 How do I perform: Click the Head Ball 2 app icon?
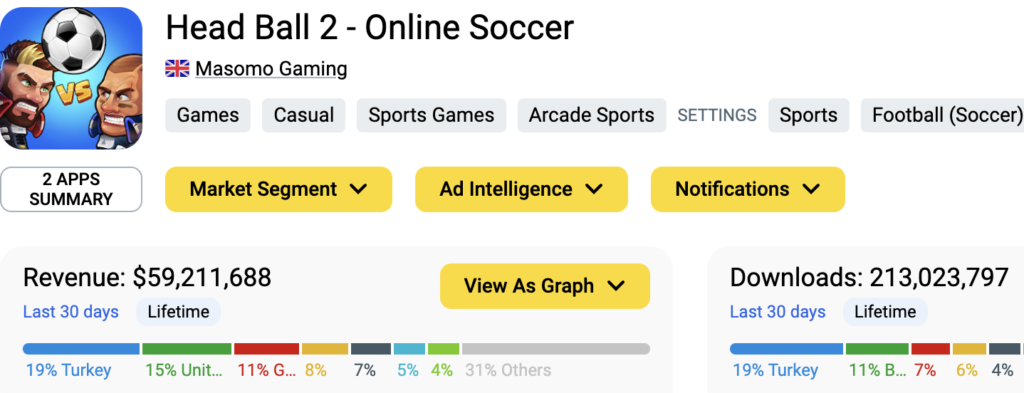[71, 78]
